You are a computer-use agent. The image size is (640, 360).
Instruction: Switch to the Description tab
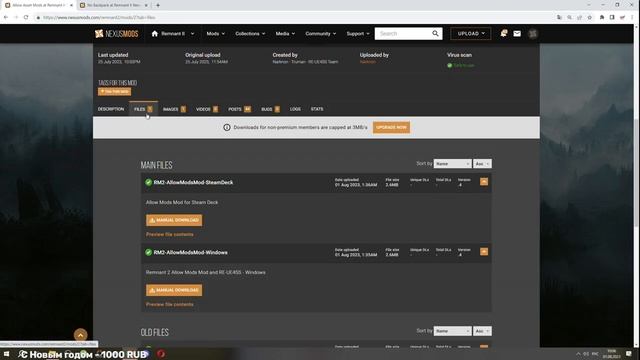coord(111,109)
